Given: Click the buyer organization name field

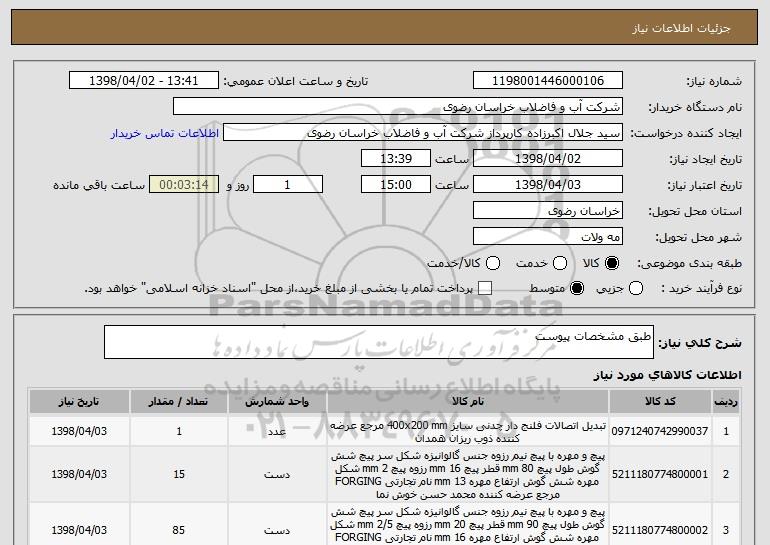Looking at the screenshot, I should coord(398,107).
